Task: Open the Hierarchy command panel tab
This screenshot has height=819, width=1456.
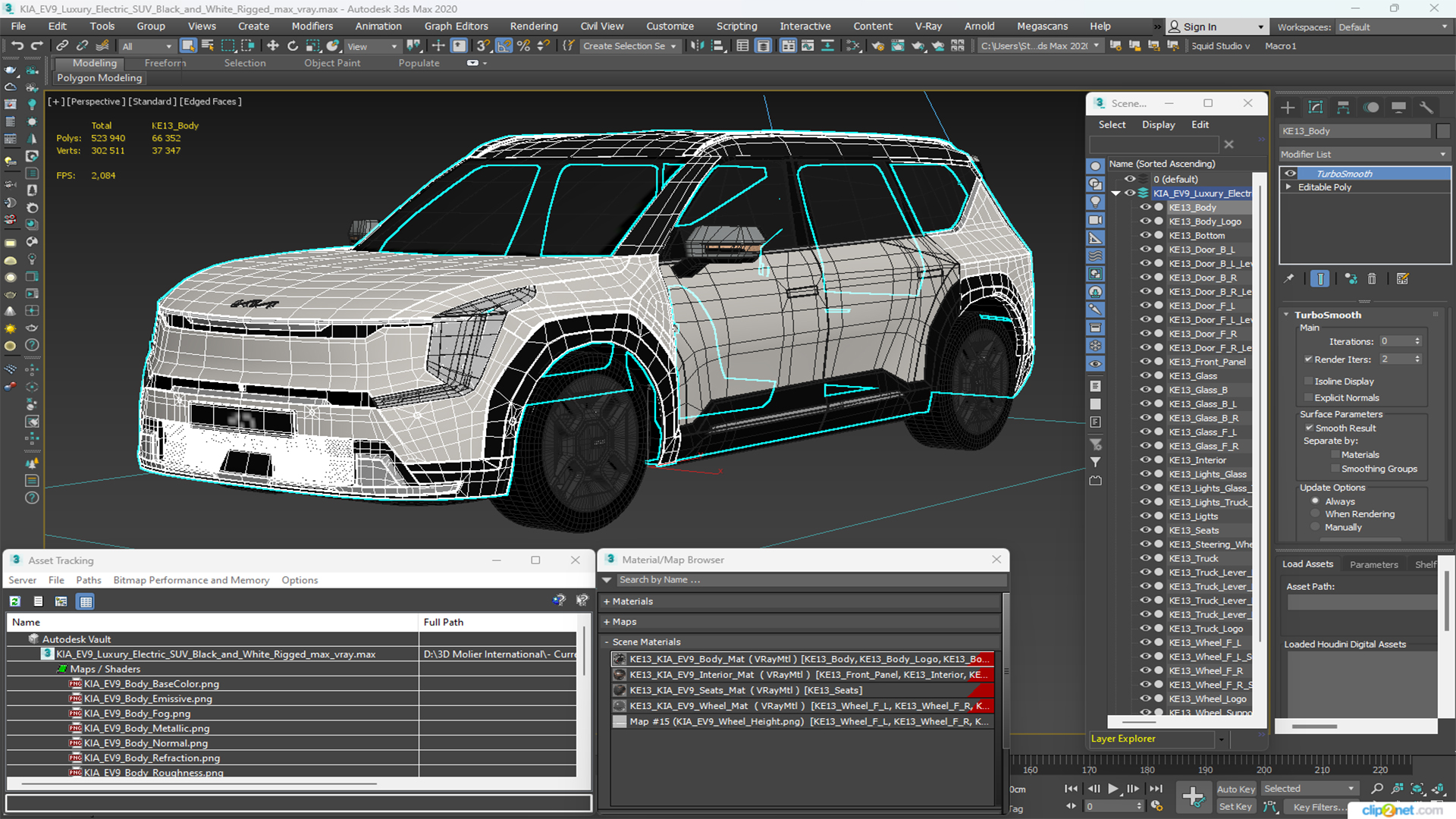Action: (x=1343, y=108)
